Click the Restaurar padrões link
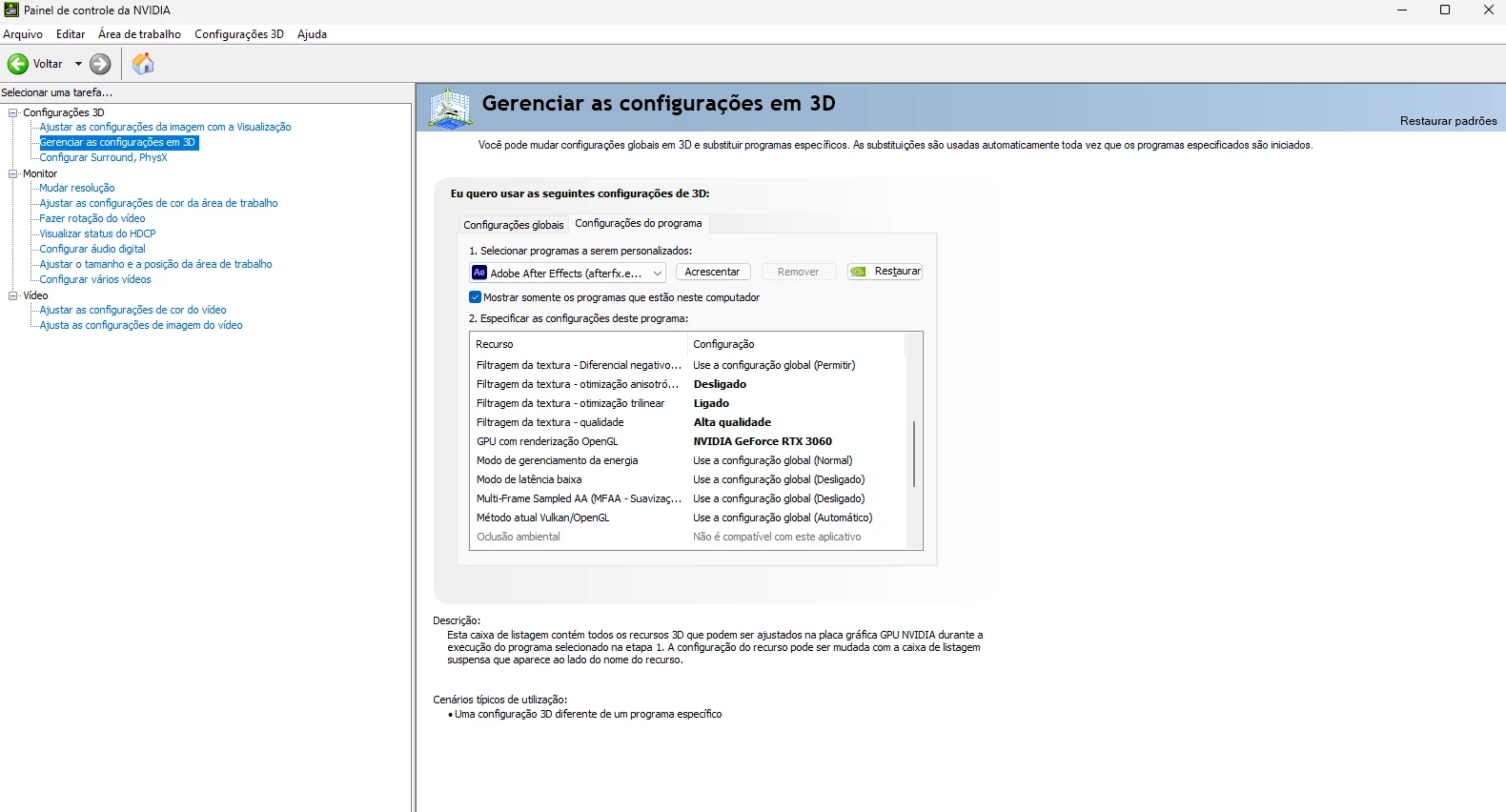The height and width of the screenshot is (812, 1506). coord(1448,121)
